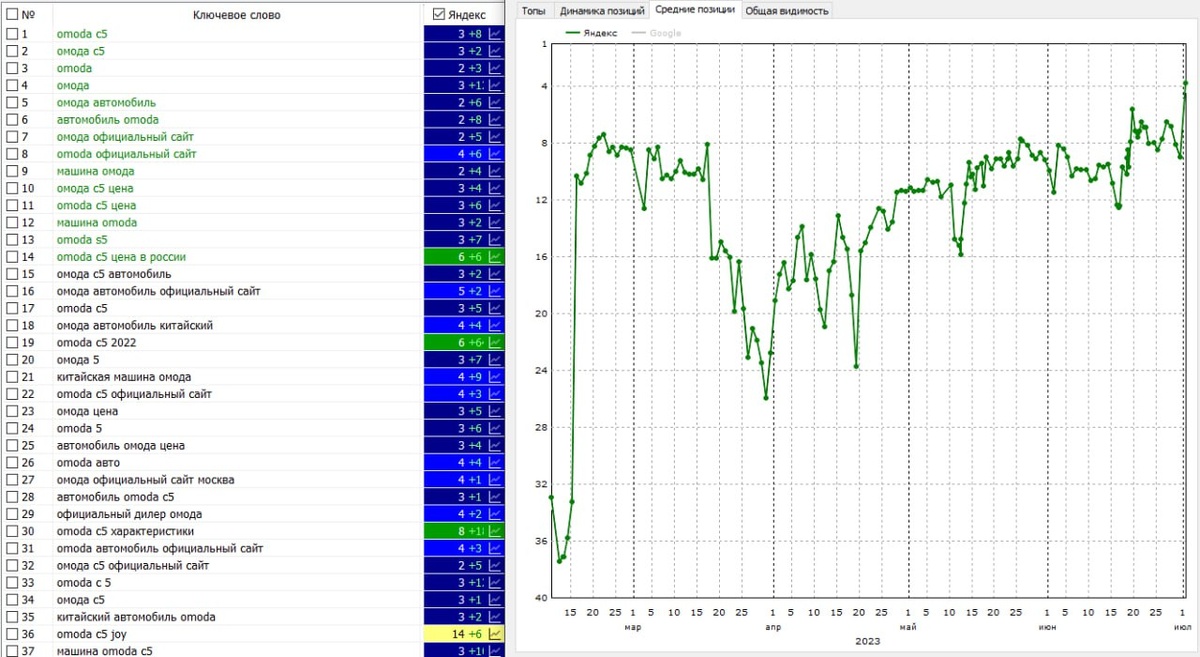Screen dimensions: 1200x657
Task: Open the Общая видимость tab
Action: [x=787, y=10]
